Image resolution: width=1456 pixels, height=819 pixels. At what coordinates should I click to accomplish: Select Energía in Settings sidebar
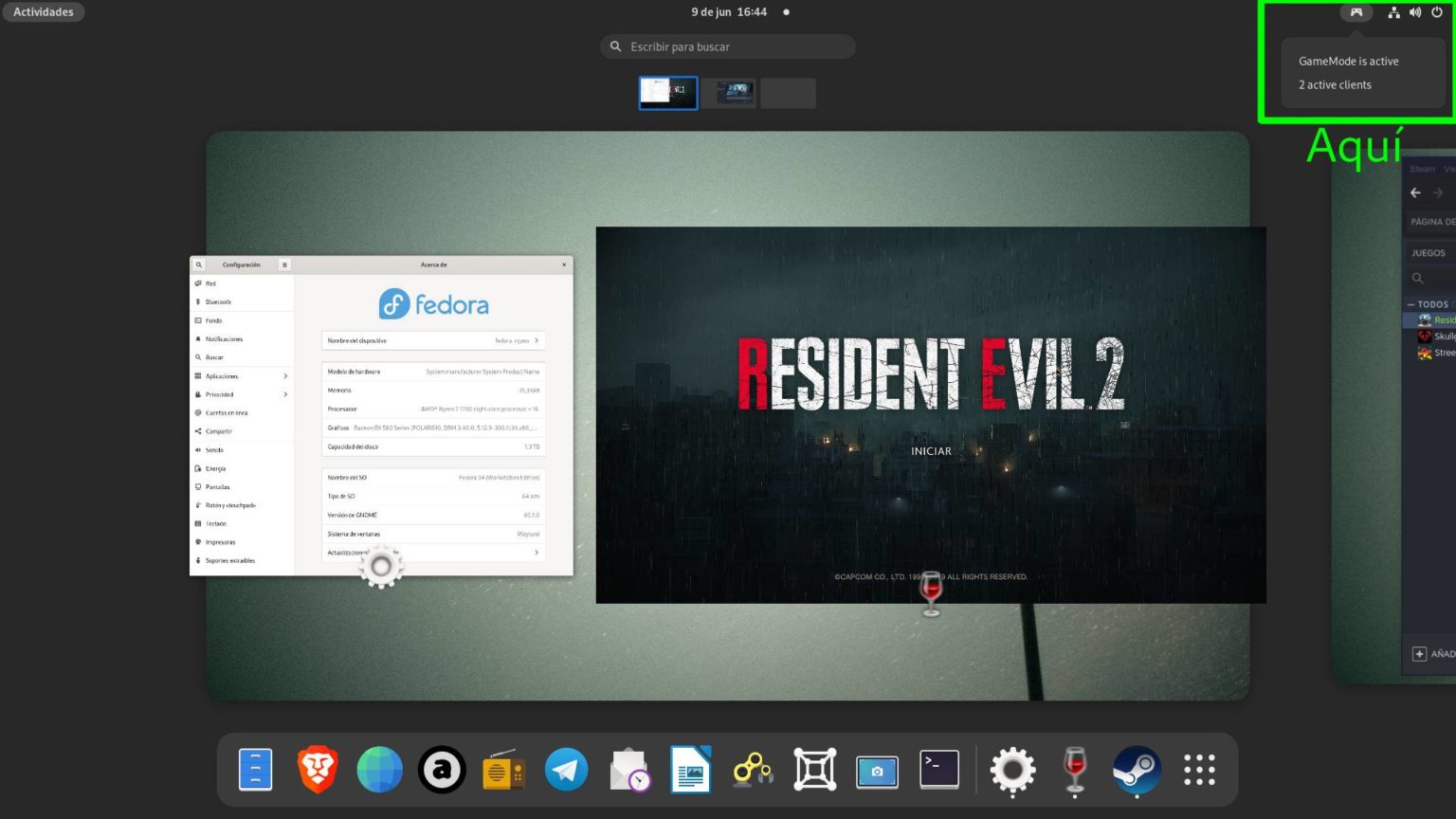[243, 468]
